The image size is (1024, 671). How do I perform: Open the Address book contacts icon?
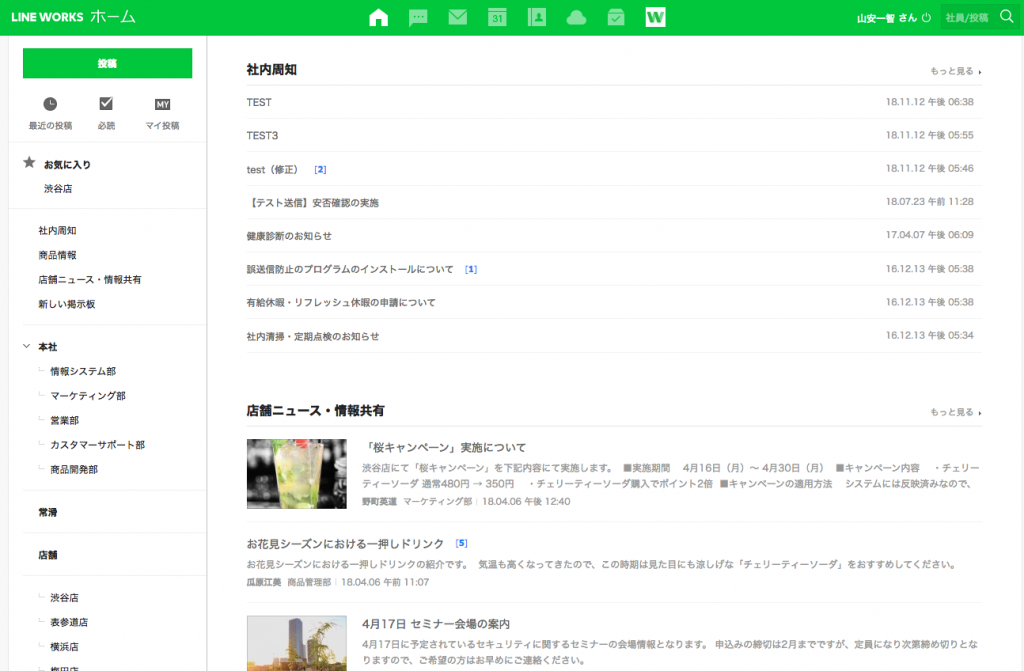click(x=537, y=17)
